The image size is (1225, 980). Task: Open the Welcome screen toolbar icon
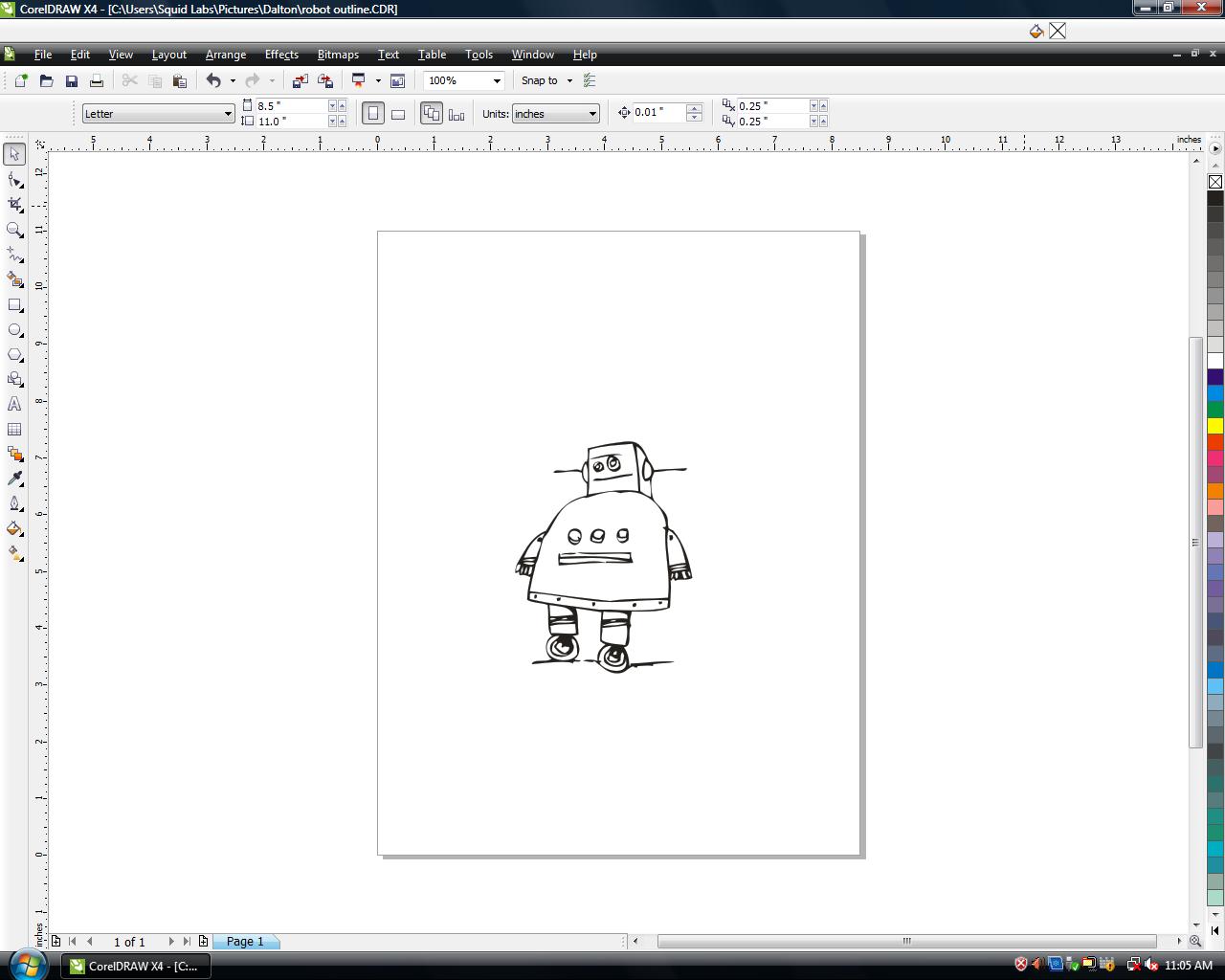tap(397, 80)
